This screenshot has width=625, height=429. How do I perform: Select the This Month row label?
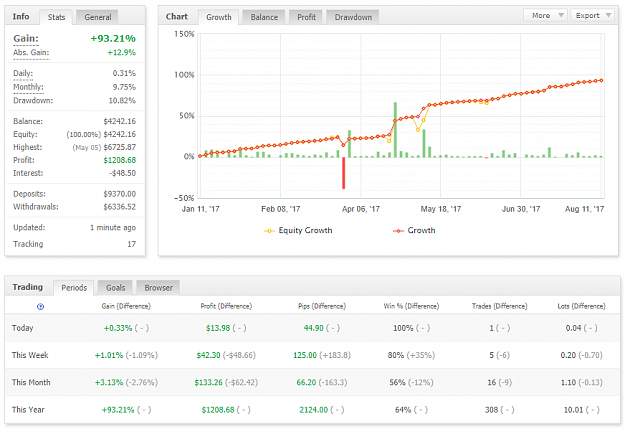pyautogui.click(x=31, y=382)
